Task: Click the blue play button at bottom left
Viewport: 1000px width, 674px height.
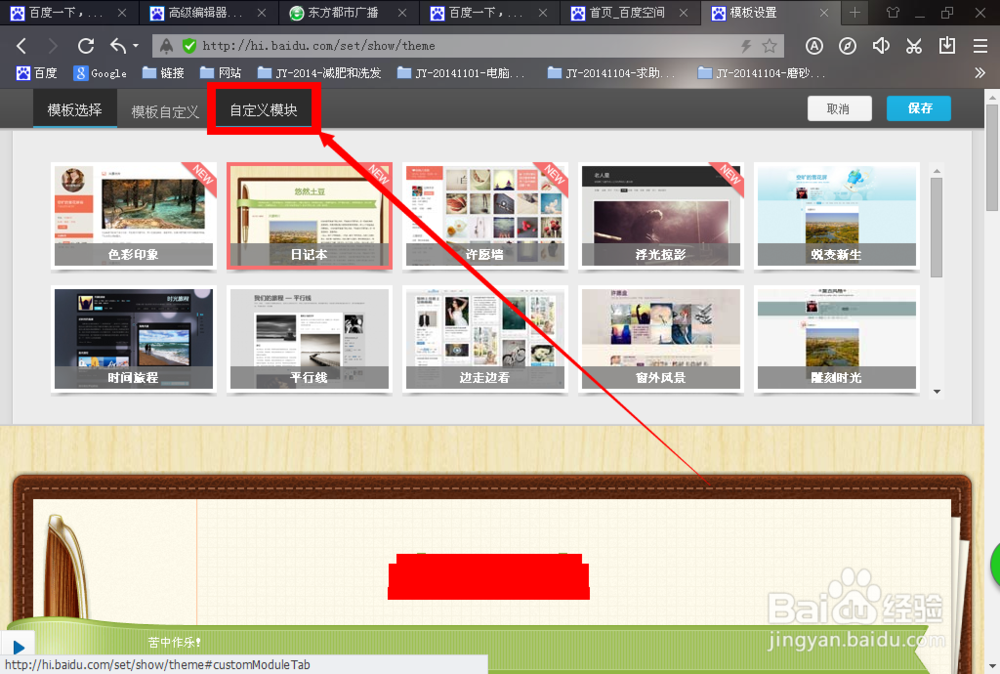Action: click(18, 647)
